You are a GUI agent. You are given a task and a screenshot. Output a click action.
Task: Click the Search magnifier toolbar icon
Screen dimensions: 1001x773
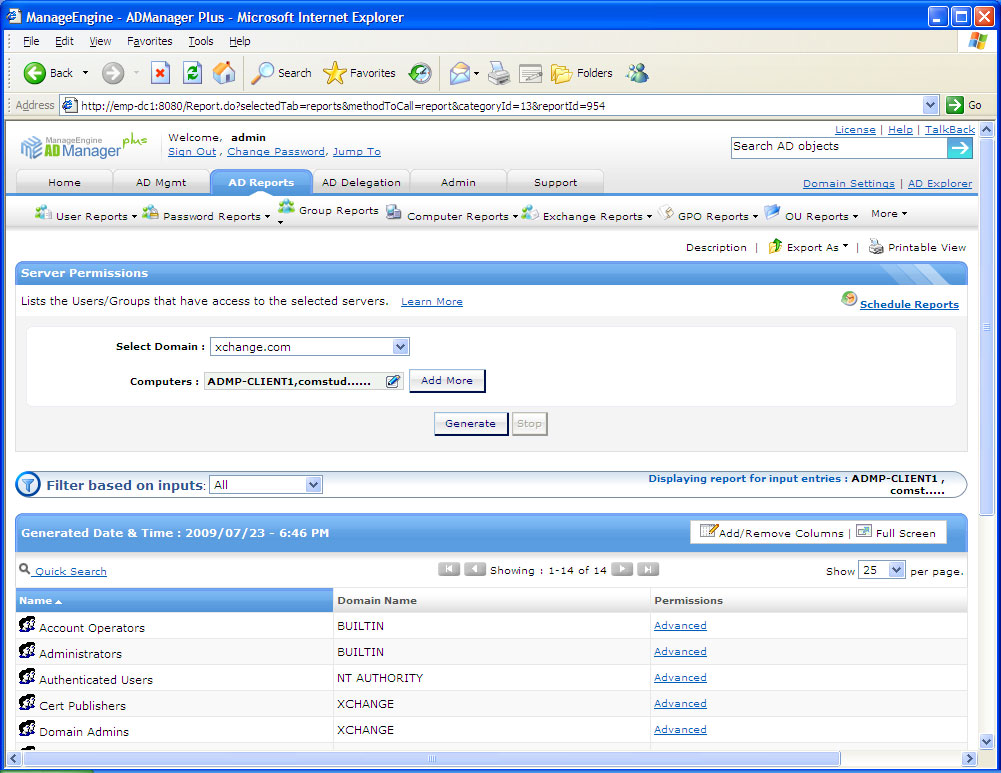point(262,73)
